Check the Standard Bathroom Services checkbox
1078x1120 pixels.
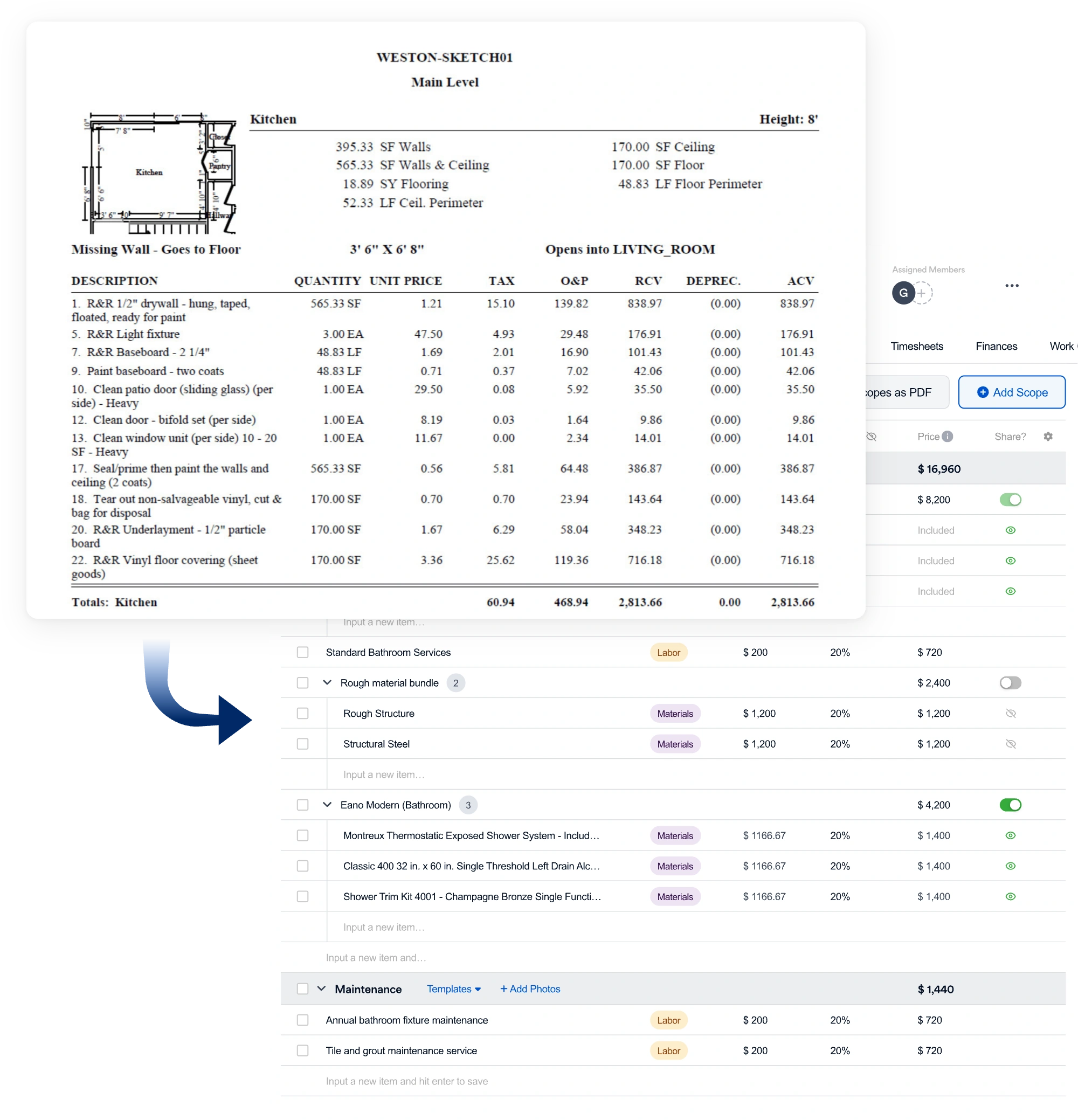pyautogui.click(x=302, y=652)
